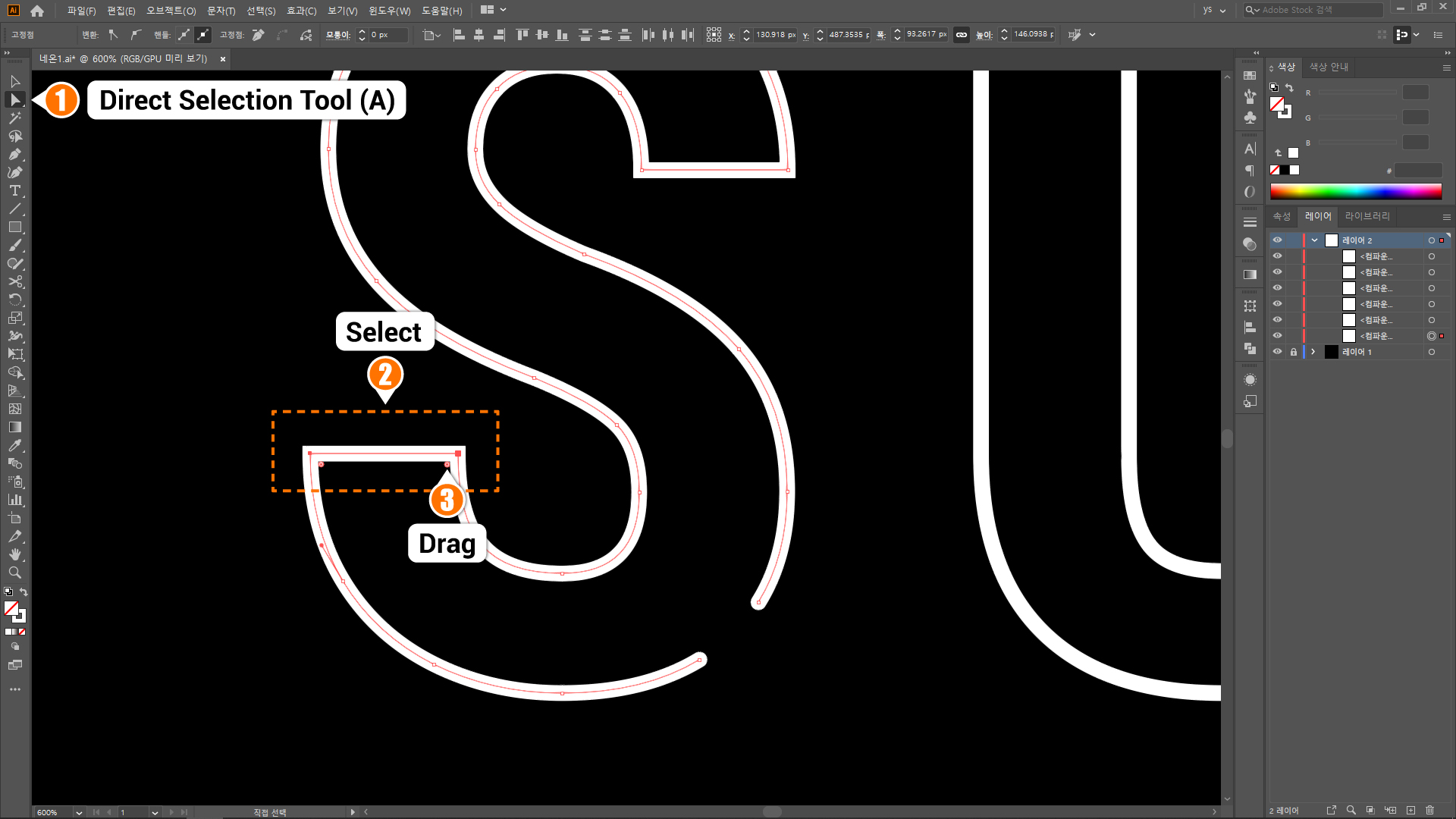
Task: Switch to the 라이브러리 tab
Action: [x=1367, y=217]
